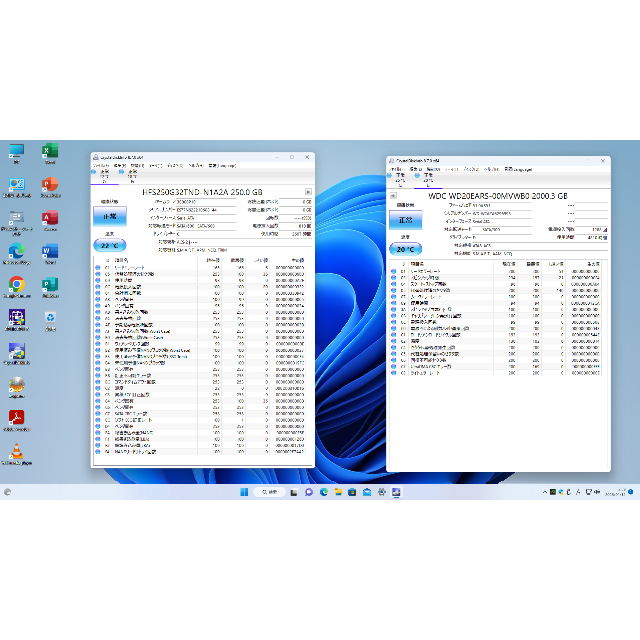Open Microsoft Edge desktop shortcut
Viewport: 640px width, 640px height.
[16, 254]
